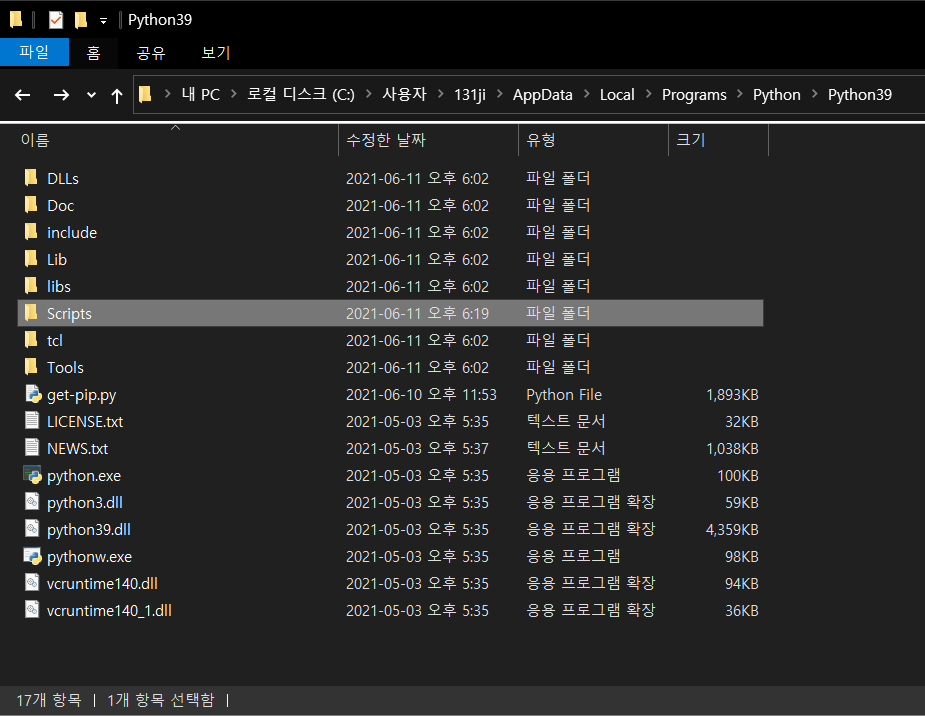Navigate to 내 PC in breadcrumb
This screenshot has width=925, height=716.
pos(201,94)
